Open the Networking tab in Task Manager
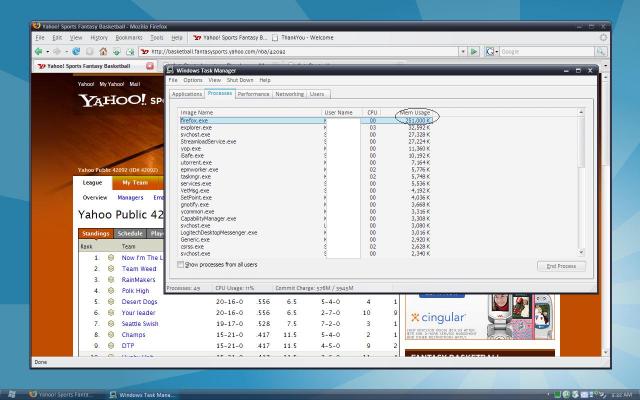 coord(290,94)
